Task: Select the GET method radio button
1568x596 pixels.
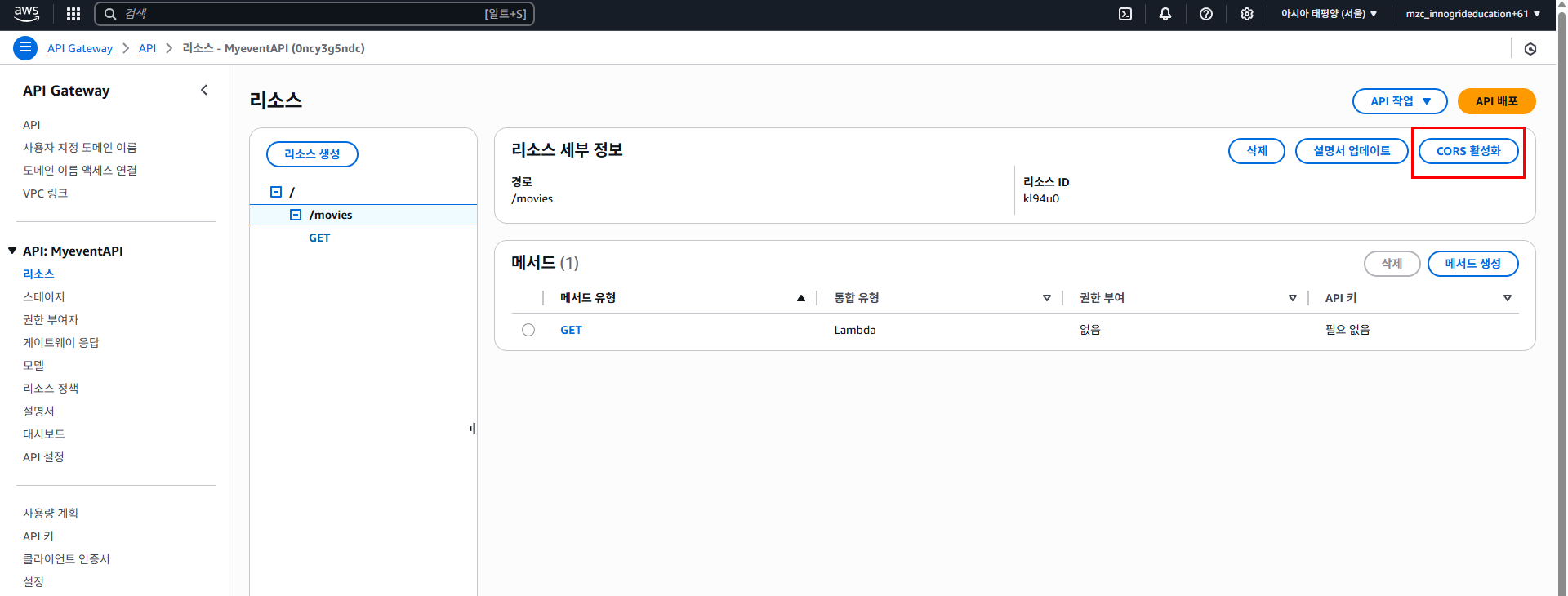Action: pos(528,330)
